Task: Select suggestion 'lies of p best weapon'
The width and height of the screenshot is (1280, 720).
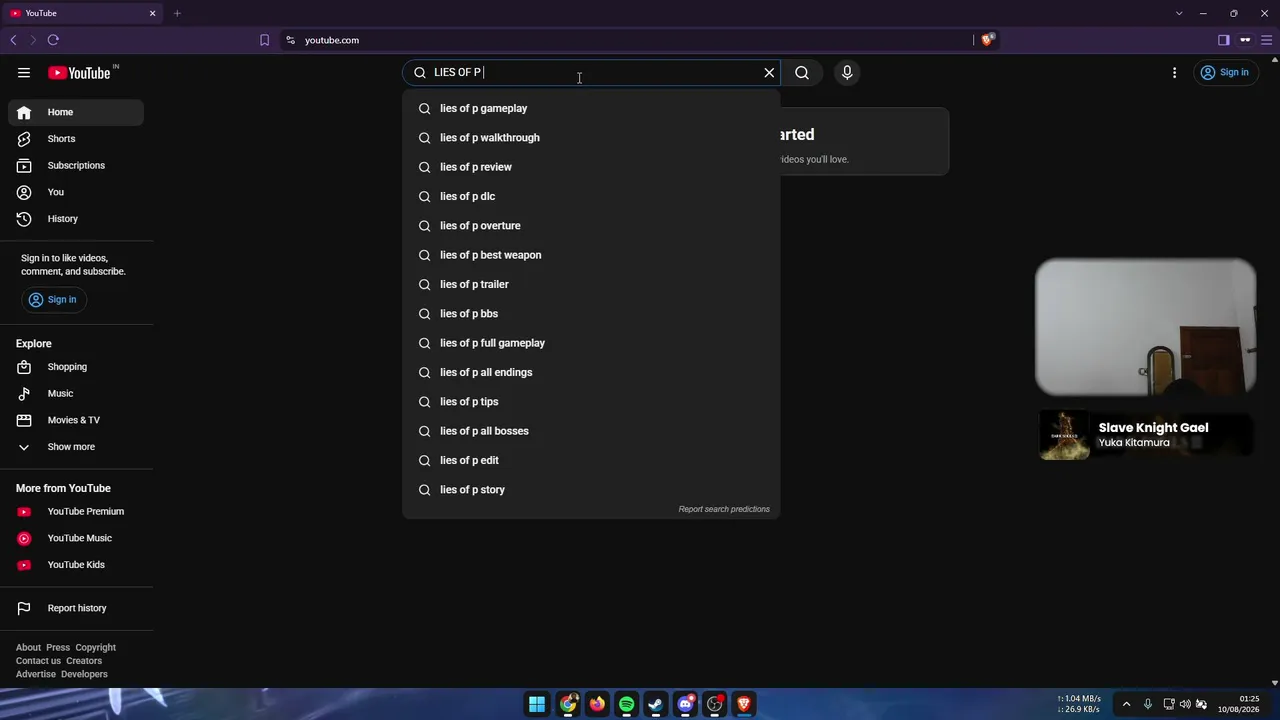Action: 591,255
